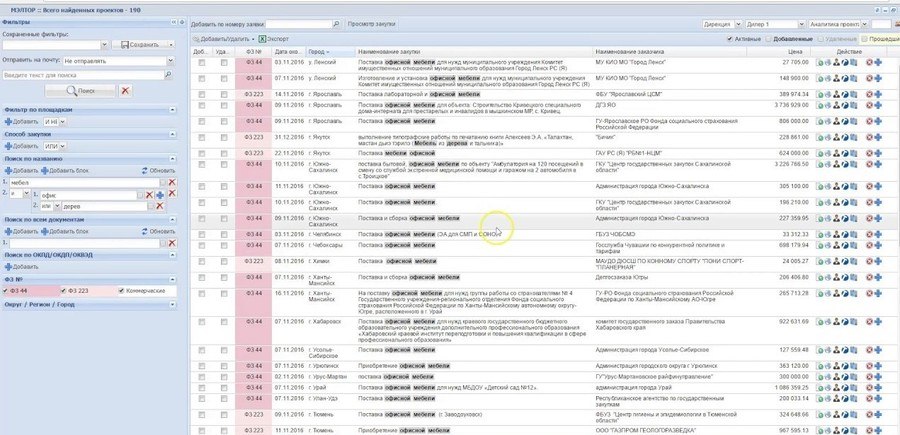Click the analytics pie icon in the 198 210.00 row

point(845,203)
